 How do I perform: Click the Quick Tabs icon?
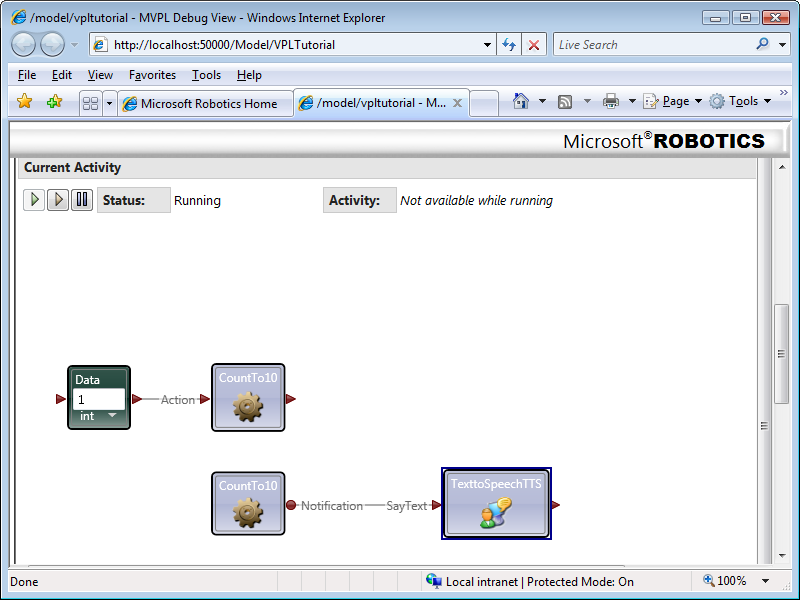pos(90,102)
